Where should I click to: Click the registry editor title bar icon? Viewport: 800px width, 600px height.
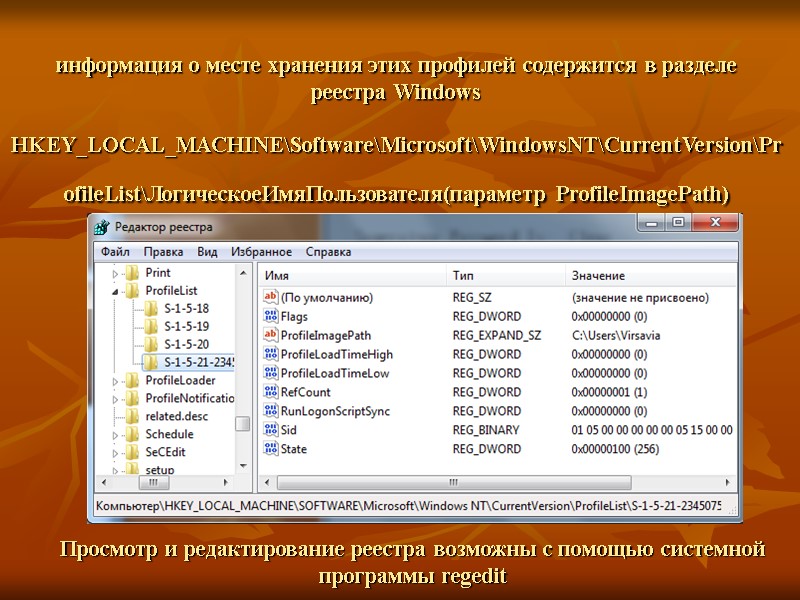[102, 227]
